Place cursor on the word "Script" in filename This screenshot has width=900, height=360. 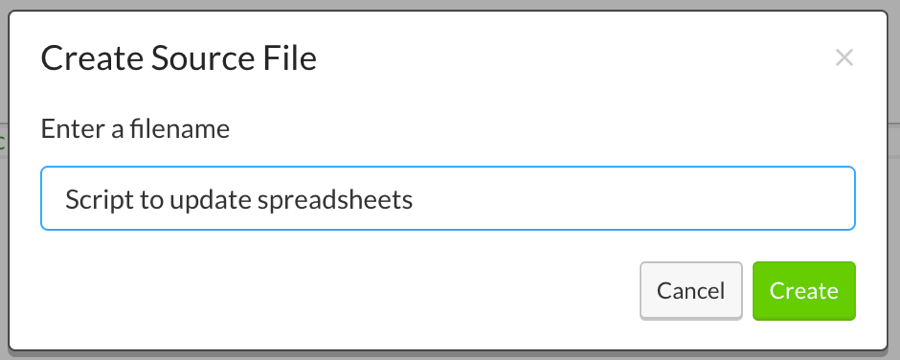pos(92,199)
